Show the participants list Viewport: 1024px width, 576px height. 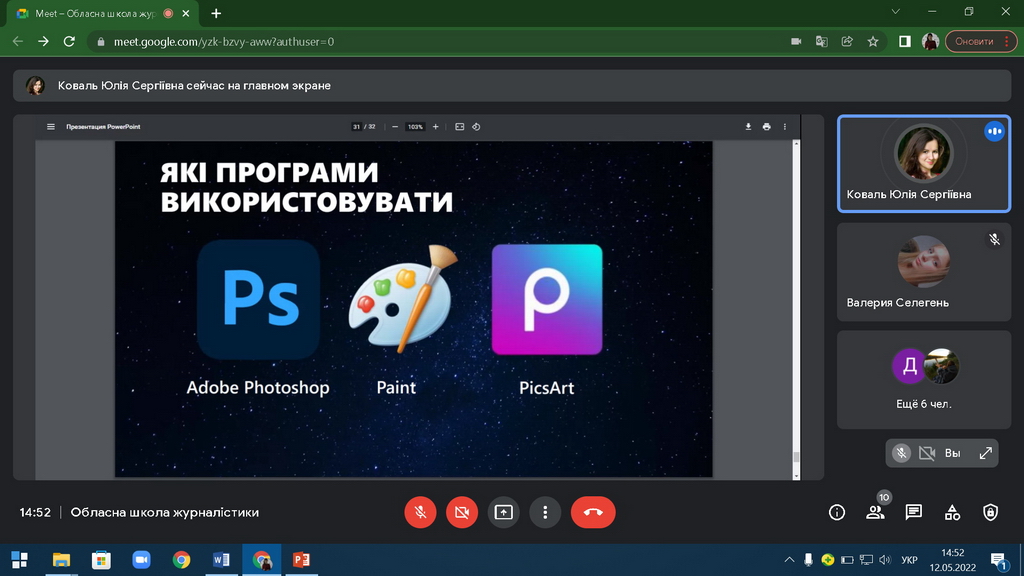(875, 513)
